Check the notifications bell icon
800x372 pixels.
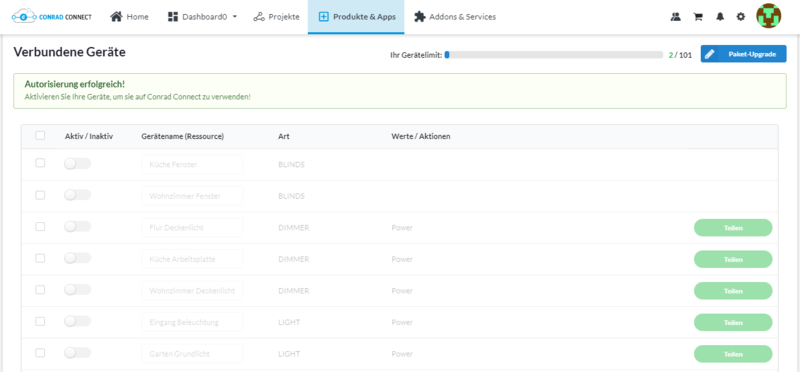point(720,17)
